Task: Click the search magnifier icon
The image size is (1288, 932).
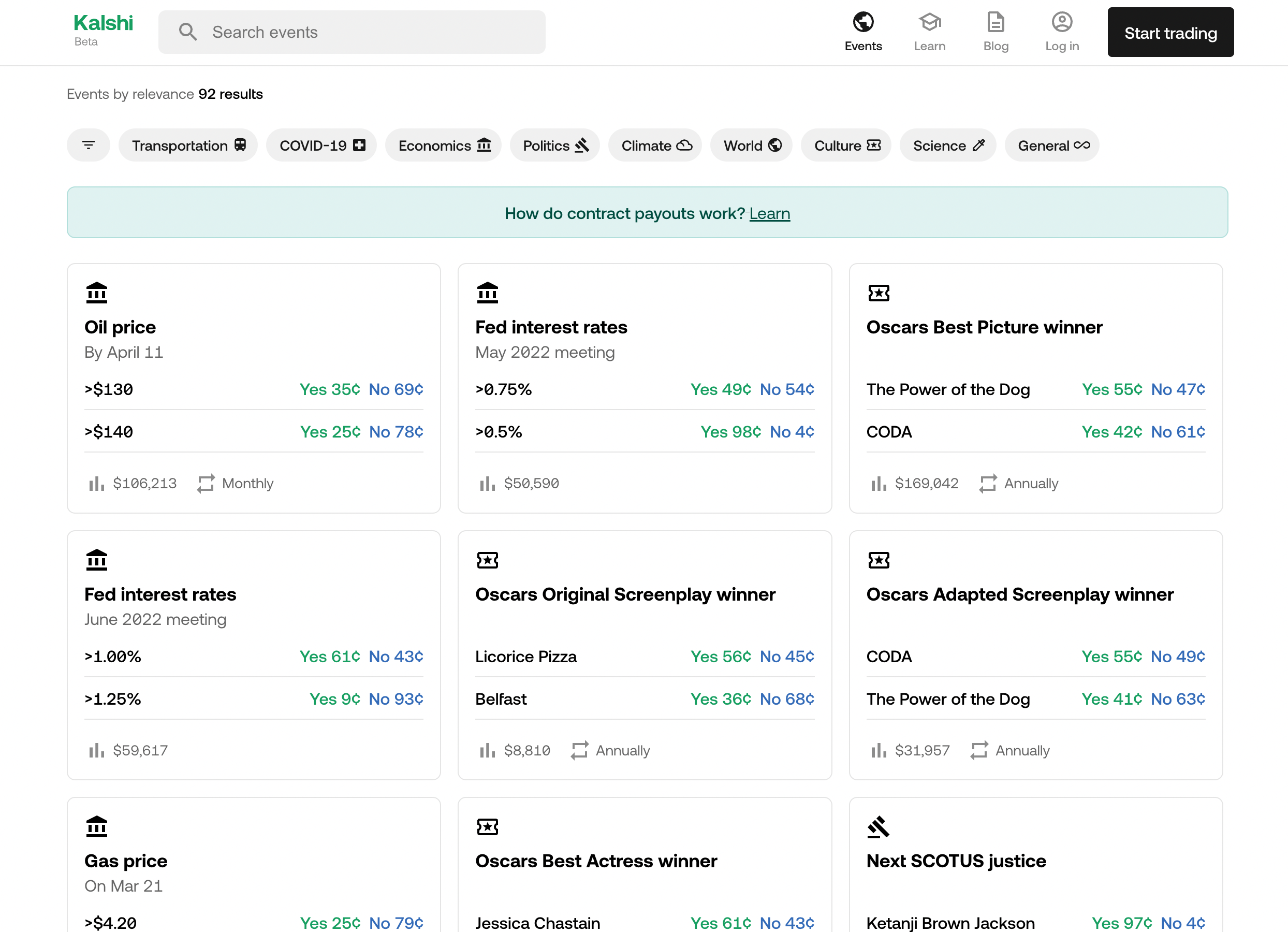Action: [188, 32]
